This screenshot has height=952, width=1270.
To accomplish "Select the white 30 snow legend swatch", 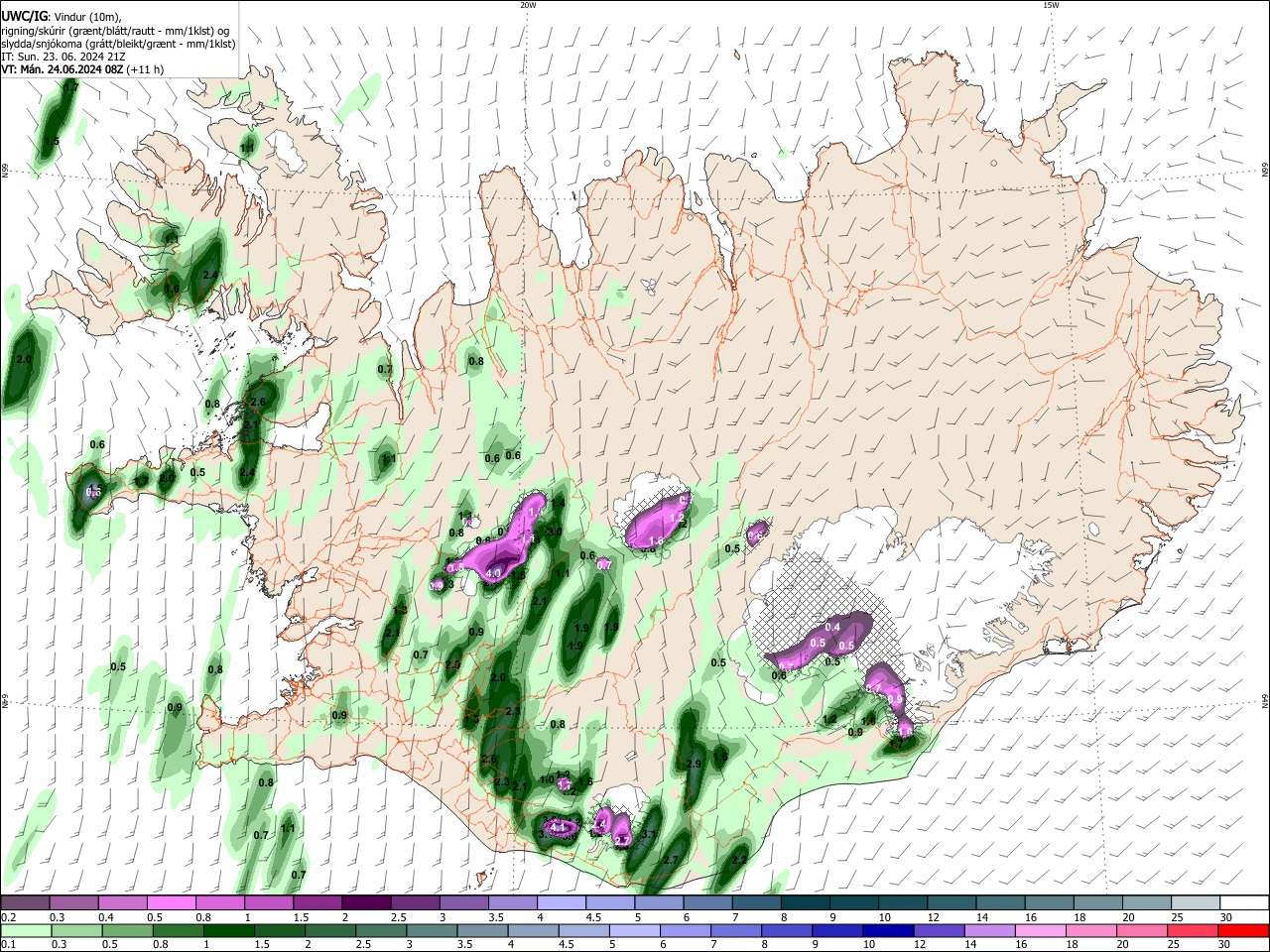I will coord(1243,903).
